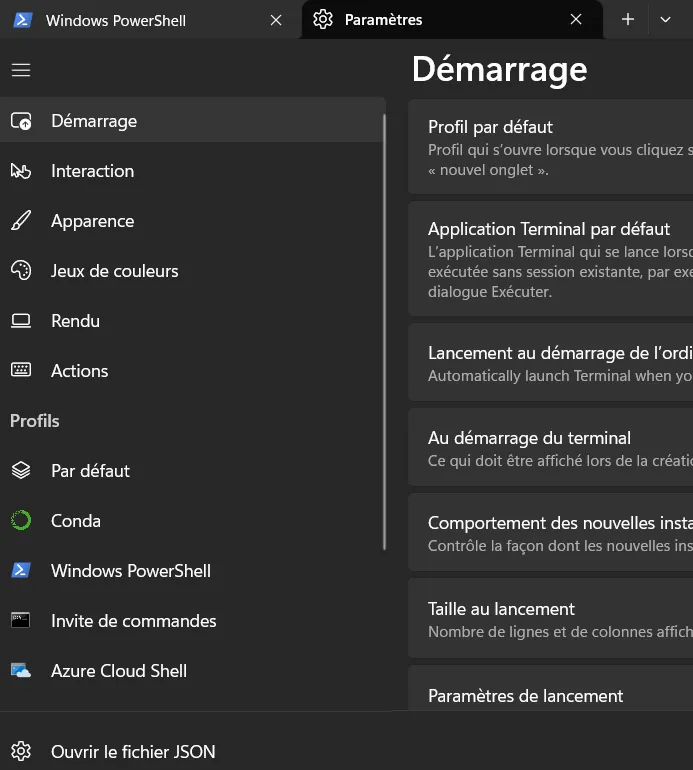Open the Actions settings page
This screenshot has width=693, height=770.
tap(192, 371)
